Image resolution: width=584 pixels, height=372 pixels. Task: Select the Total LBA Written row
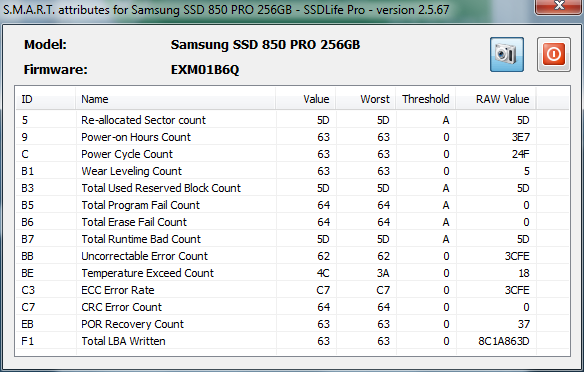point(292,341)
